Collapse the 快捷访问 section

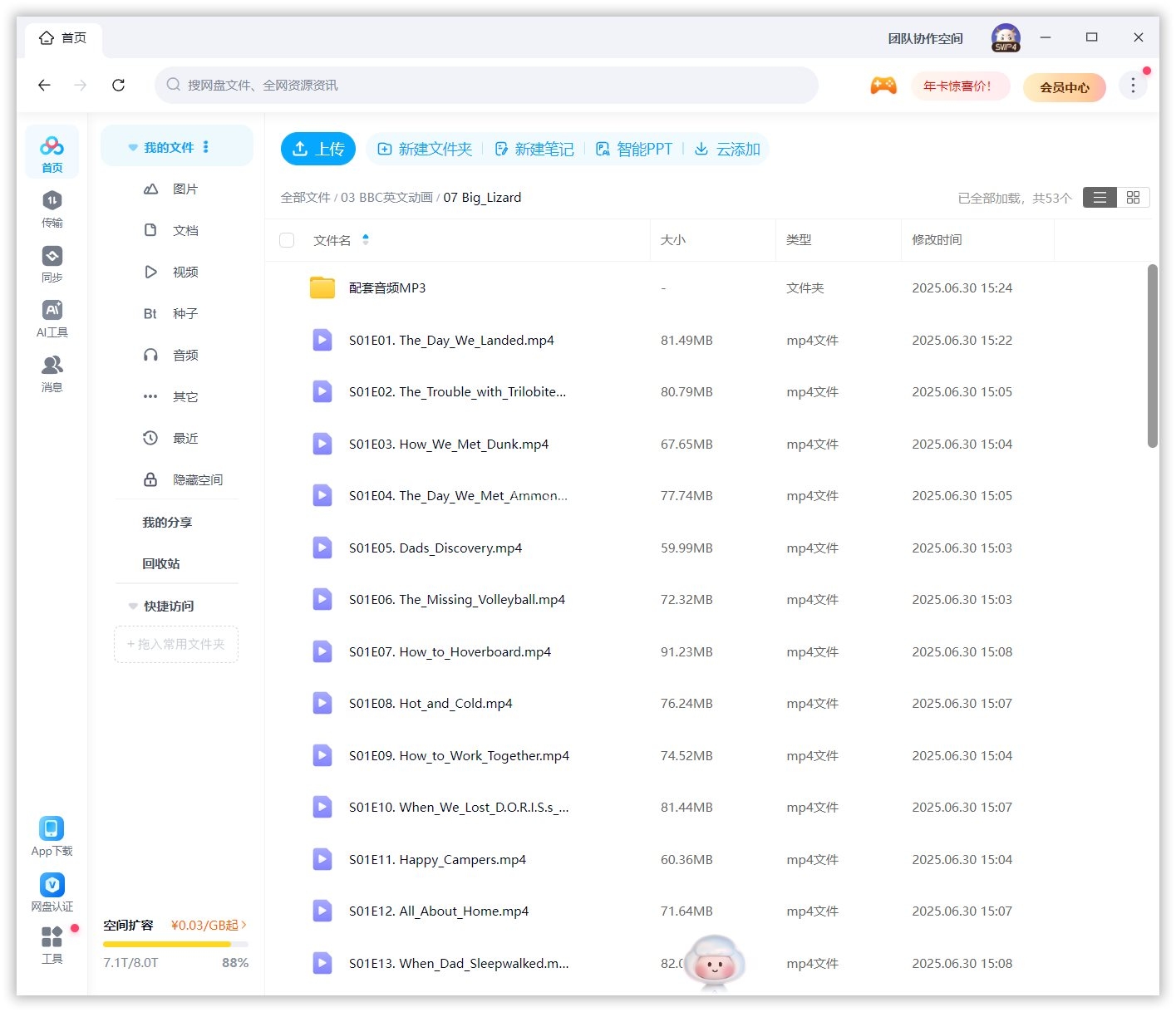[x=133, y=607]
